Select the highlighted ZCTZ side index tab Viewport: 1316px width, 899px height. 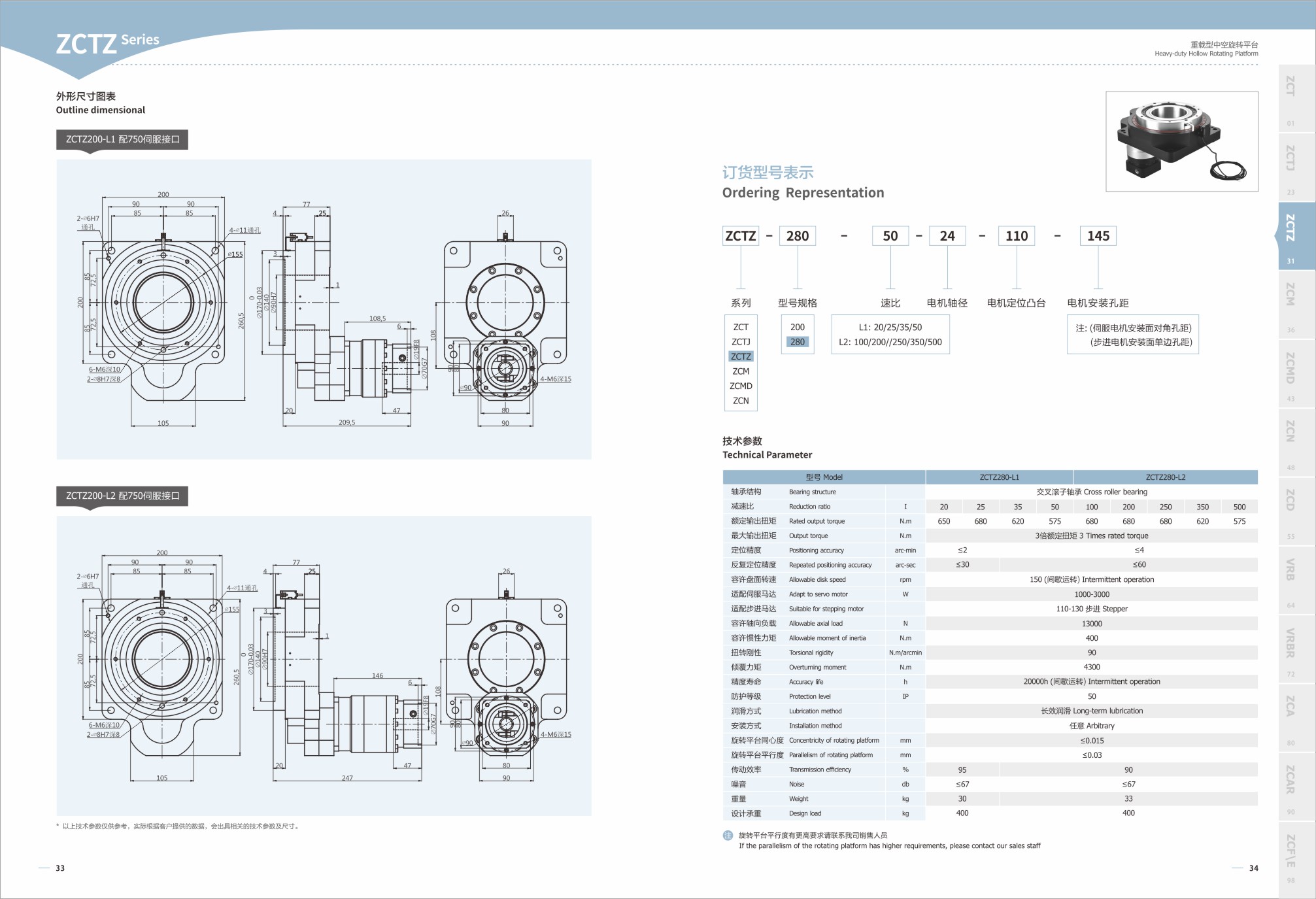click(x=1296, y=236)
